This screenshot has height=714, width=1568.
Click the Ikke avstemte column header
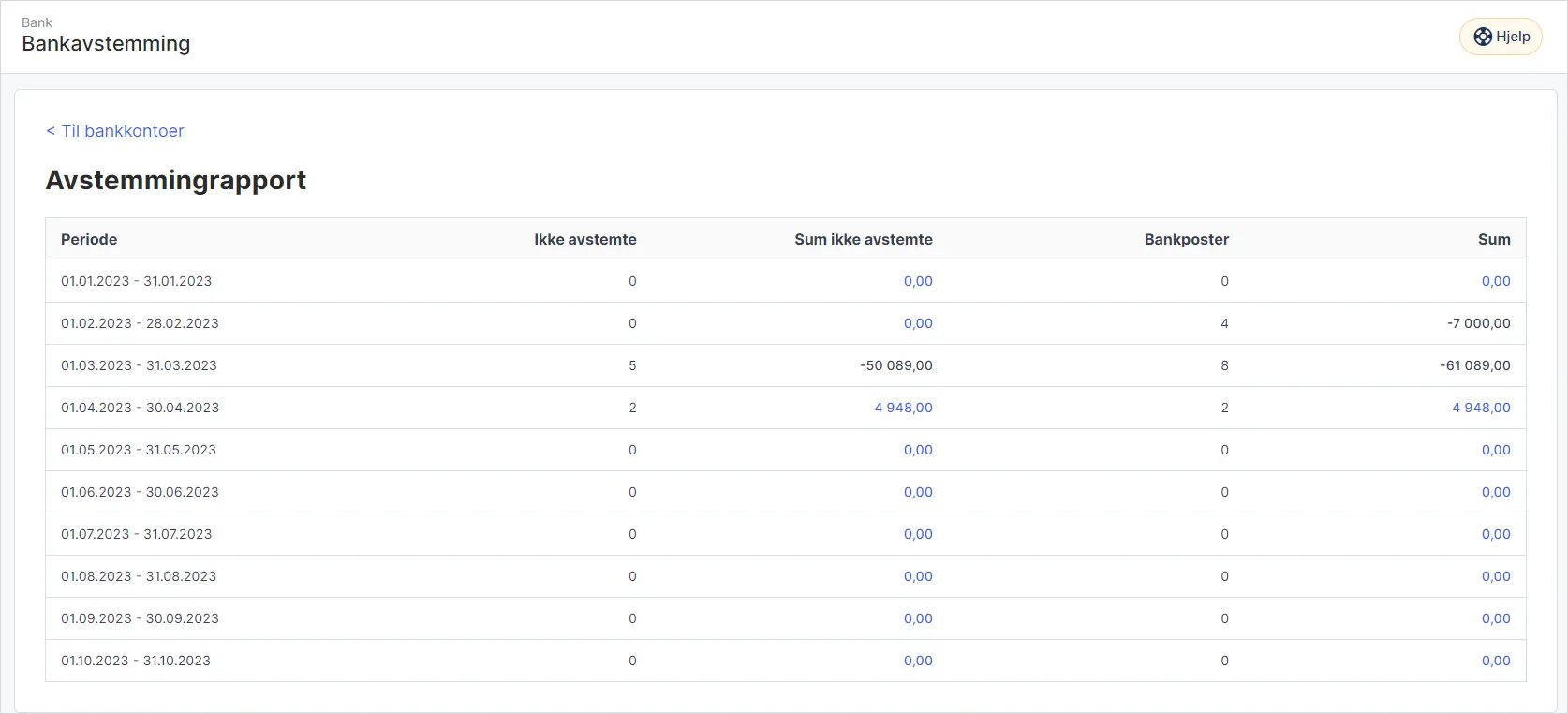coord(584,239)
